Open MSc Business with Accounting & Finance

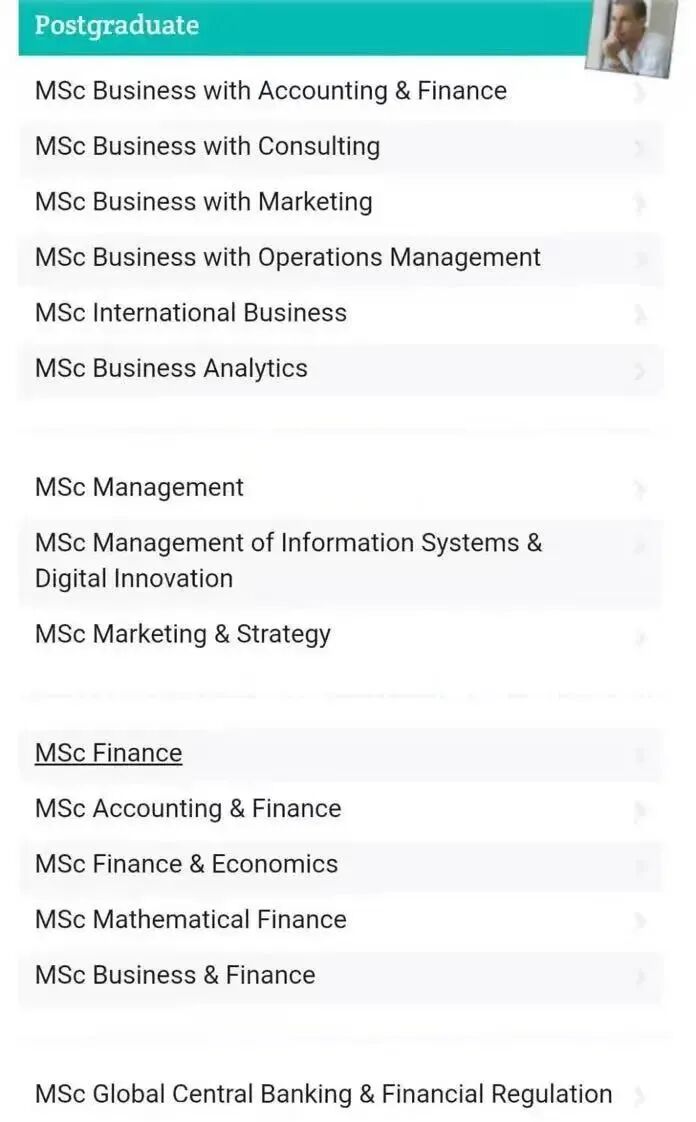click(x=270, y=91)
